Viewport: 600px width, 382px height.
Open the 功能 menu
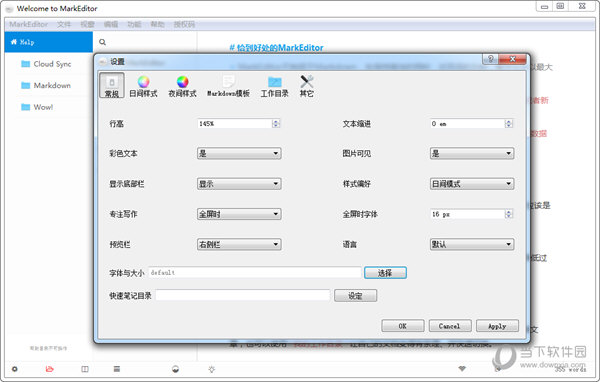point(134,24)
